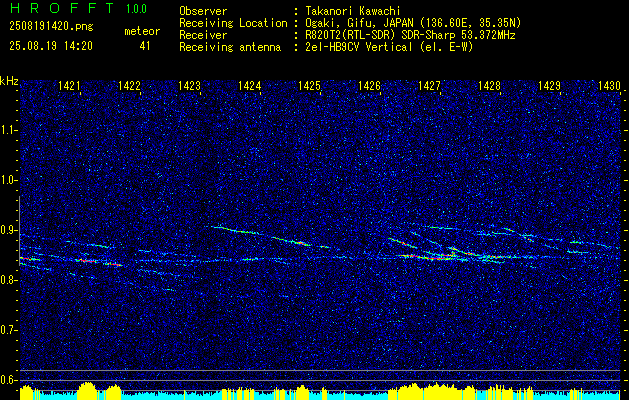Click time marker 1426
The height and width of the screenshot is (400, 629).
point(369,85)
